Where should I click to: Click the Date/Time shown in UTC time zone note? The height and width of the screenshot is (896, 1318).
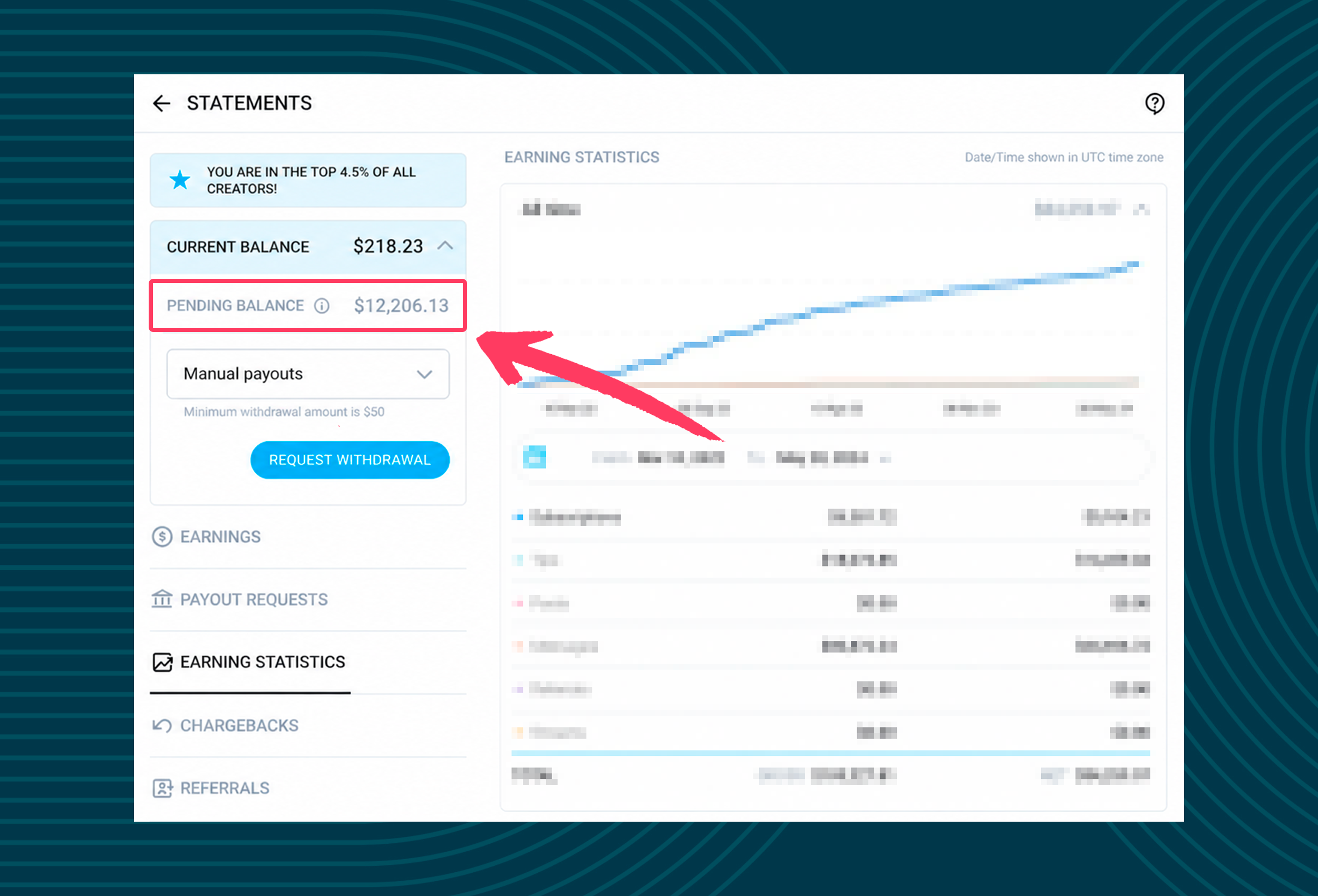click(1064, 157)
